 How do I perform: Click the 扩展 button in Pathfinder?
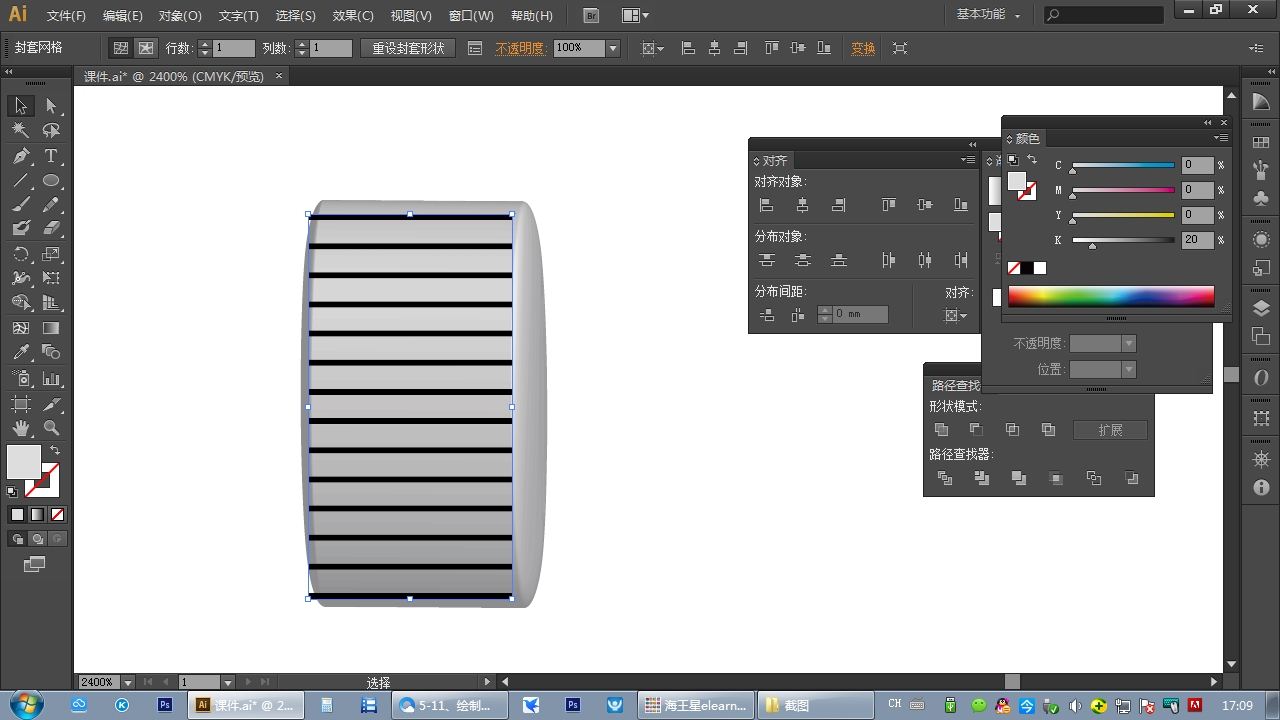[1109, 430]
